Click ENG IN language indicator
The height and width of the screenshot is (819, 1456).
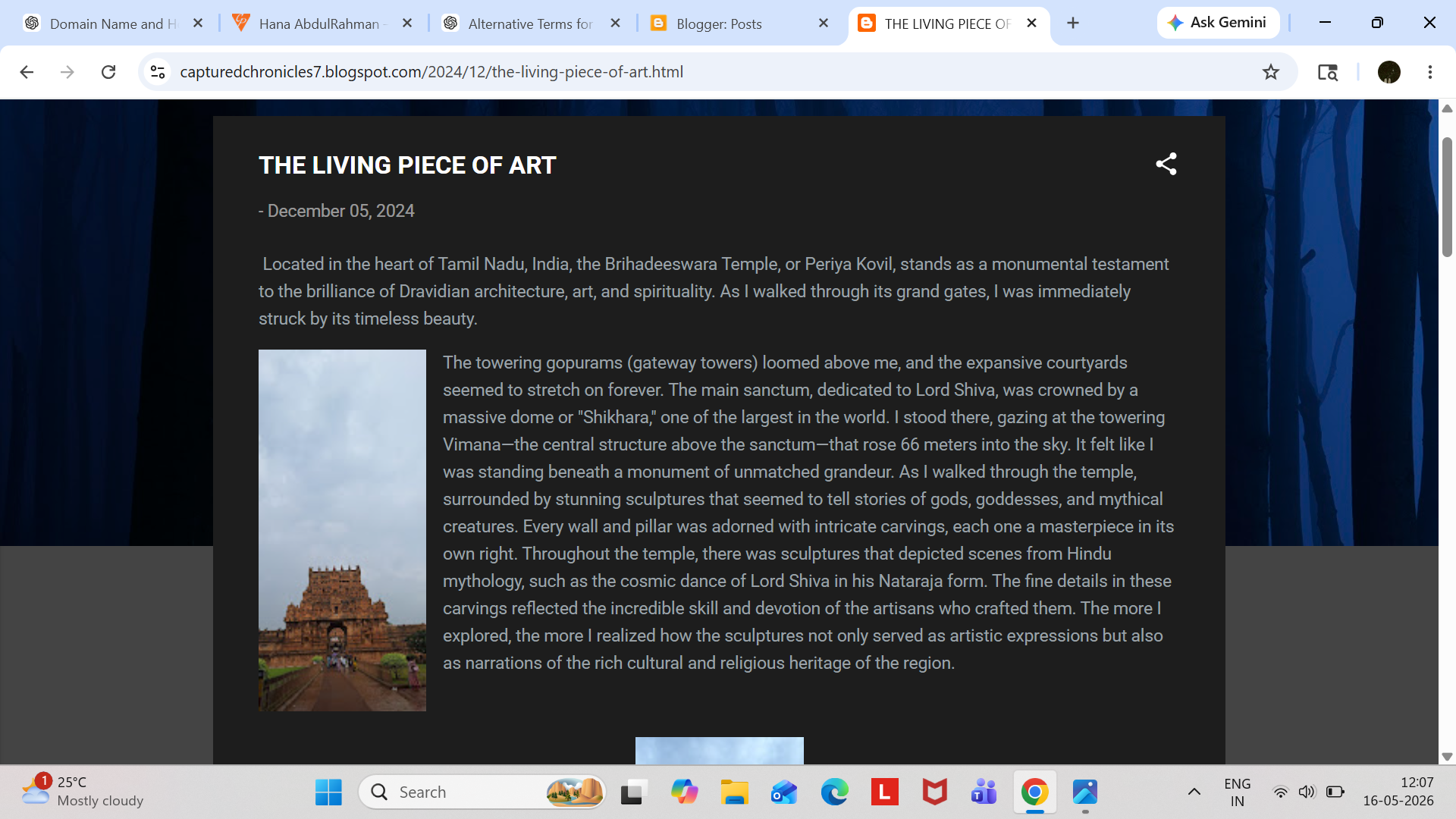[1237, 792]
